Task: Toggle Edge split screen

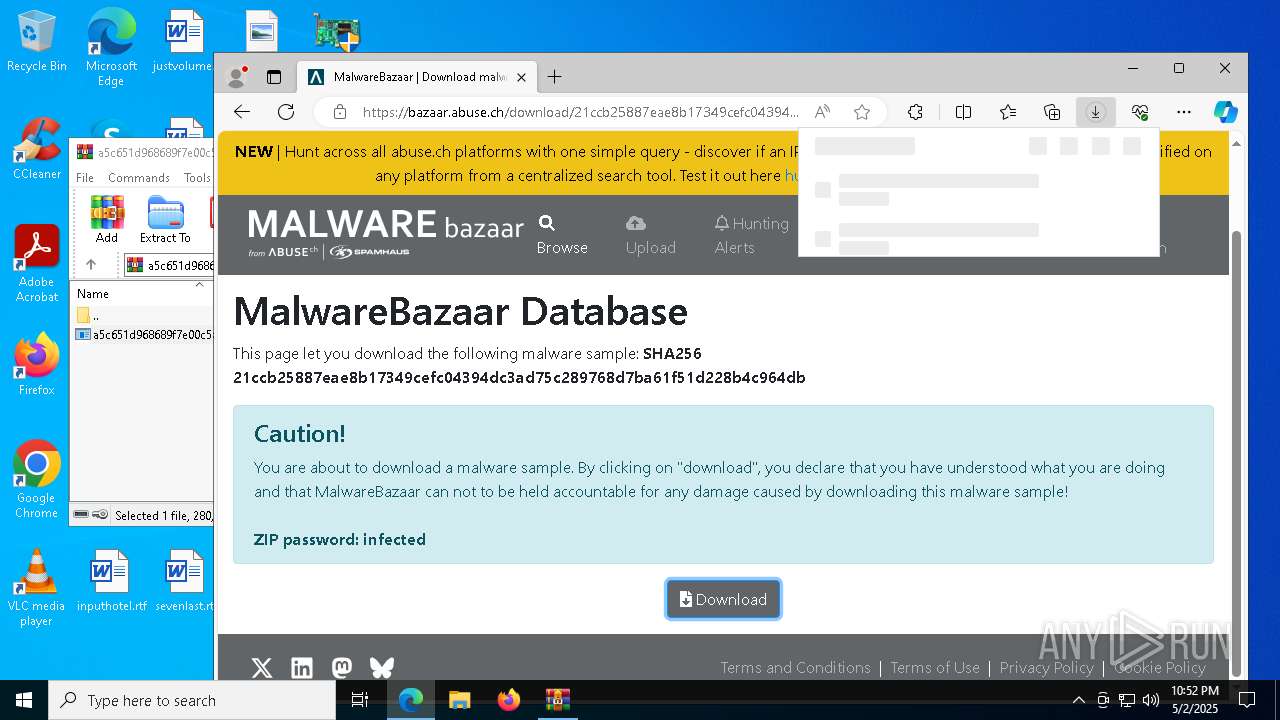Action: click(x=963, y=112)
